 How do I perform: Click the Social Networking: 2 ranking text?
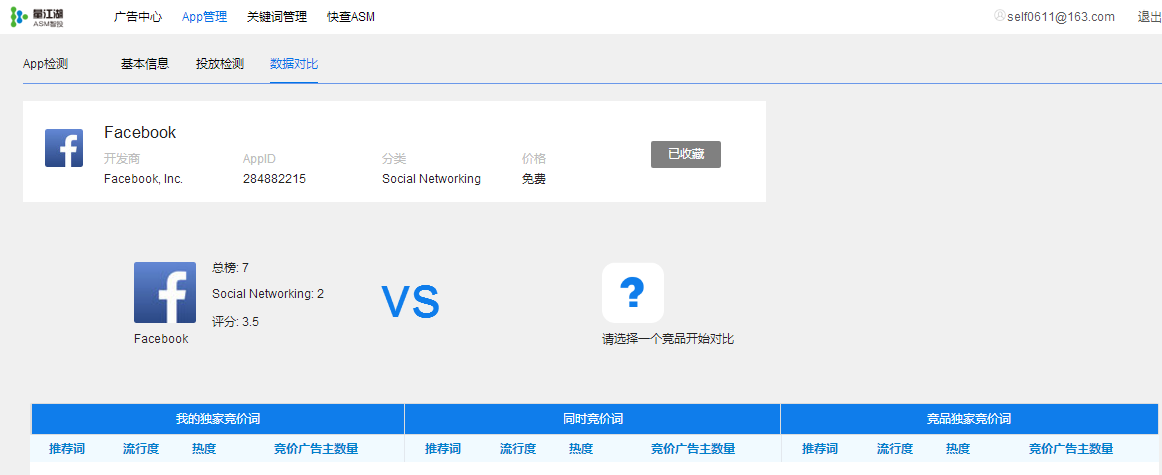tap(268, 293)
